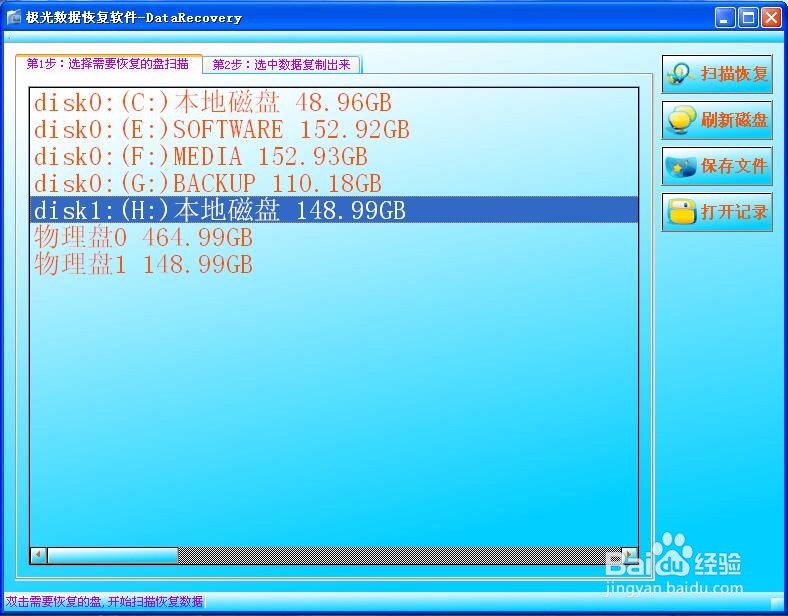The height and width of the screenshot is (616, 788).
Task: Save files using the 保存文件 label
Action: (x=734, y=166)
